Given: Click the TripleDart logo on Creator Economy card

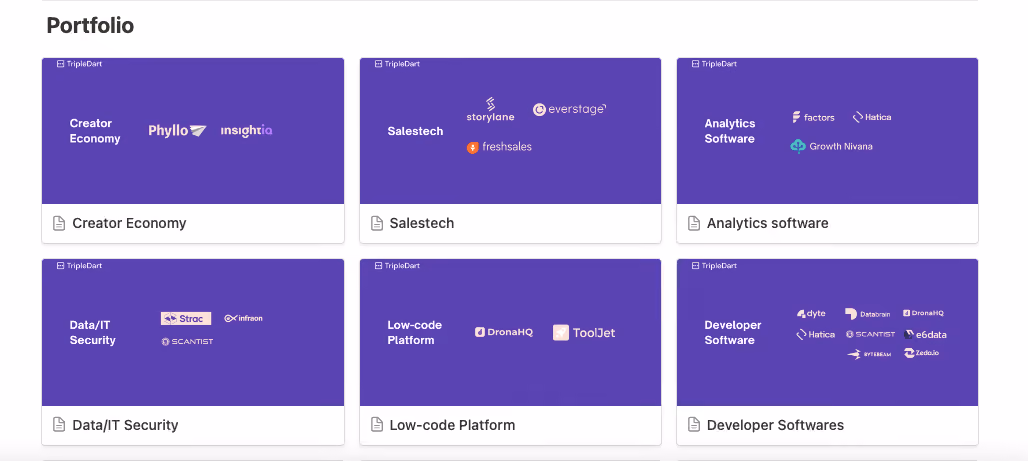Looking at the screenshot, I should [x=79, y=64].
